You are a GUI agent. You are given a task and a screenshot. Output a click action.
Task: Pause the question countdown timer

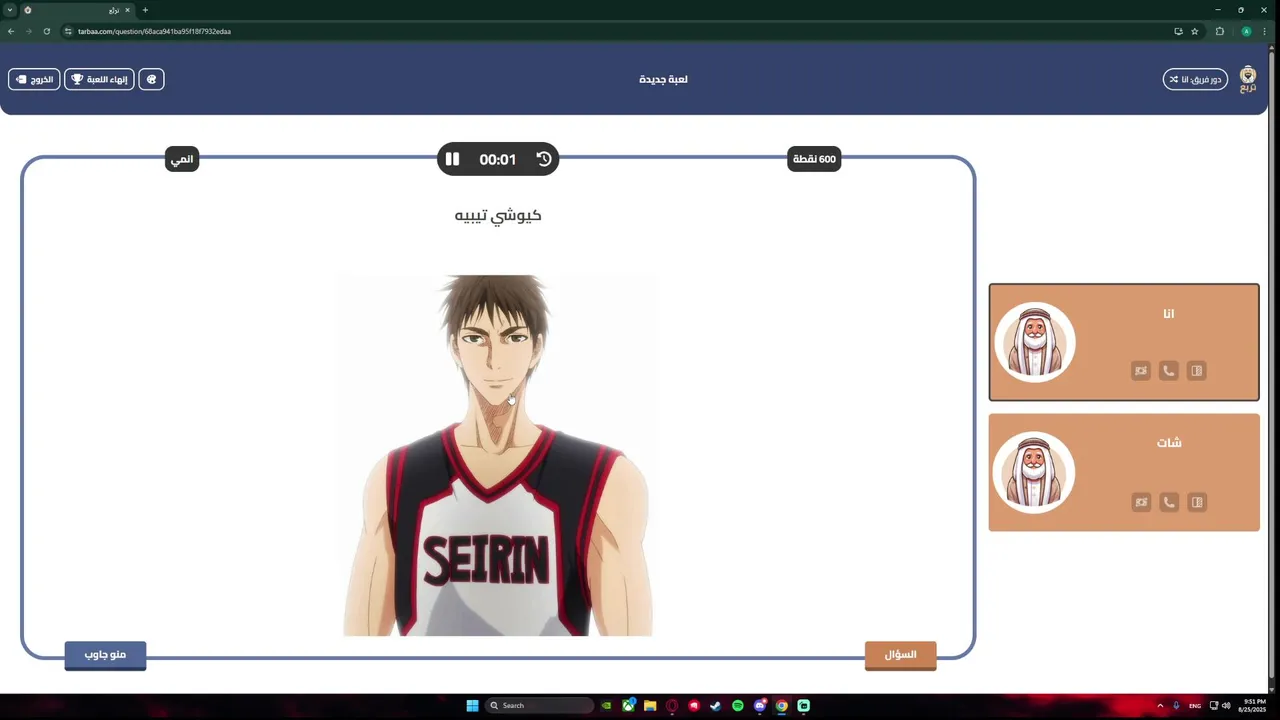tap(452, 159)
